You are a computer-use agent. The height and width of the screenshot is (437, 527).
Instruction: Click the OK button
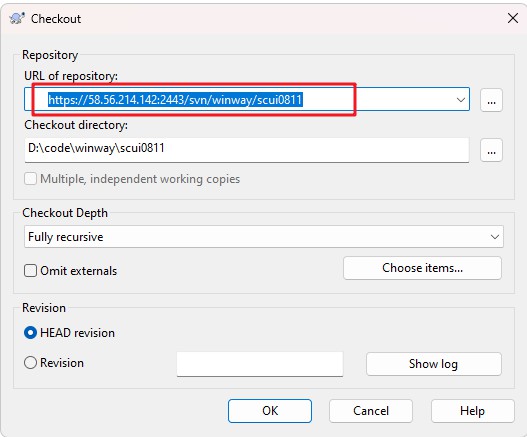(x=270, y=411)
